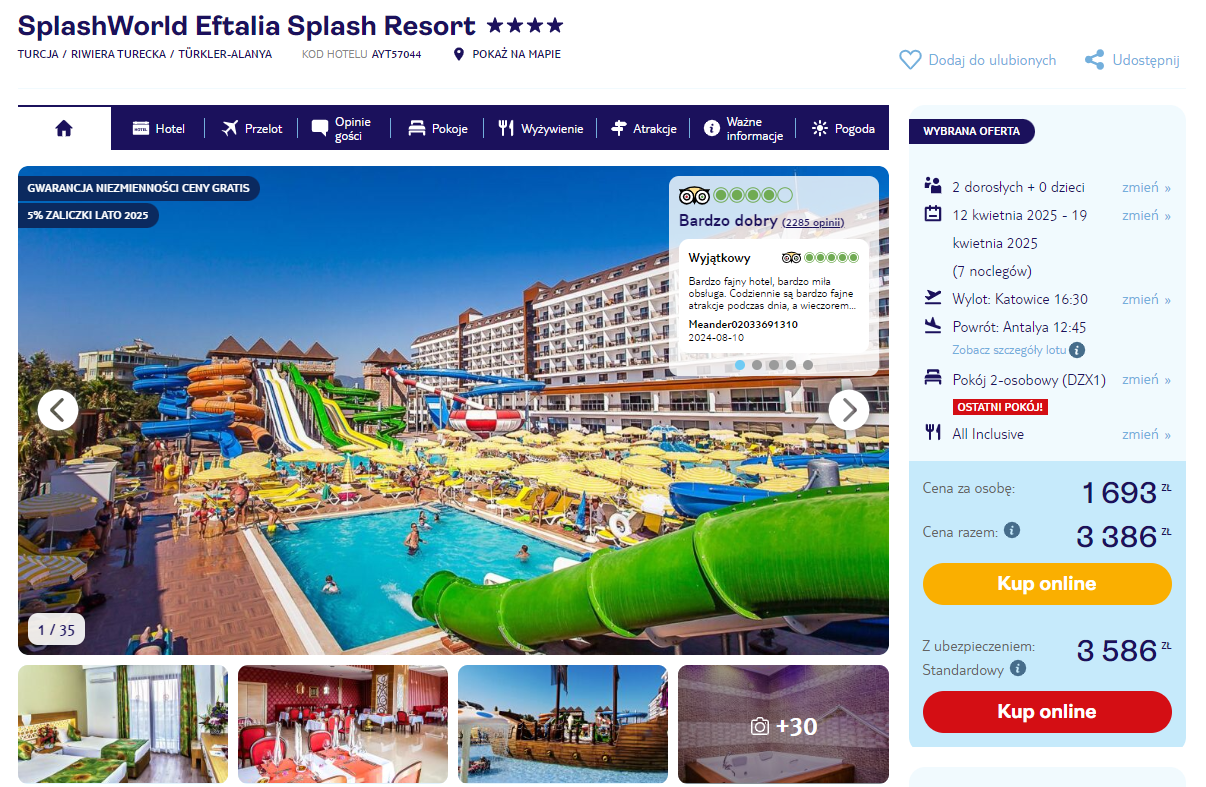Show next photo with right arrow
Screen dimensions: 1206x787
point(849,410)
